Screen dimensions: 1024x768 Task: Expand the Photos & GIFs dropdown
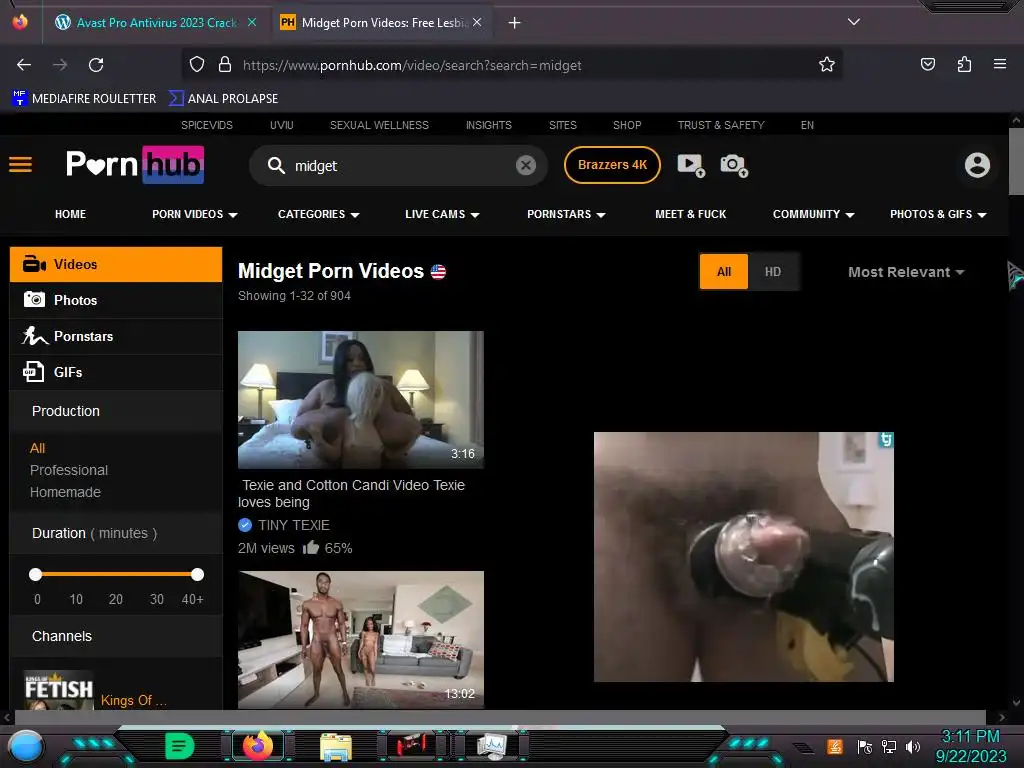click(938, 214)
